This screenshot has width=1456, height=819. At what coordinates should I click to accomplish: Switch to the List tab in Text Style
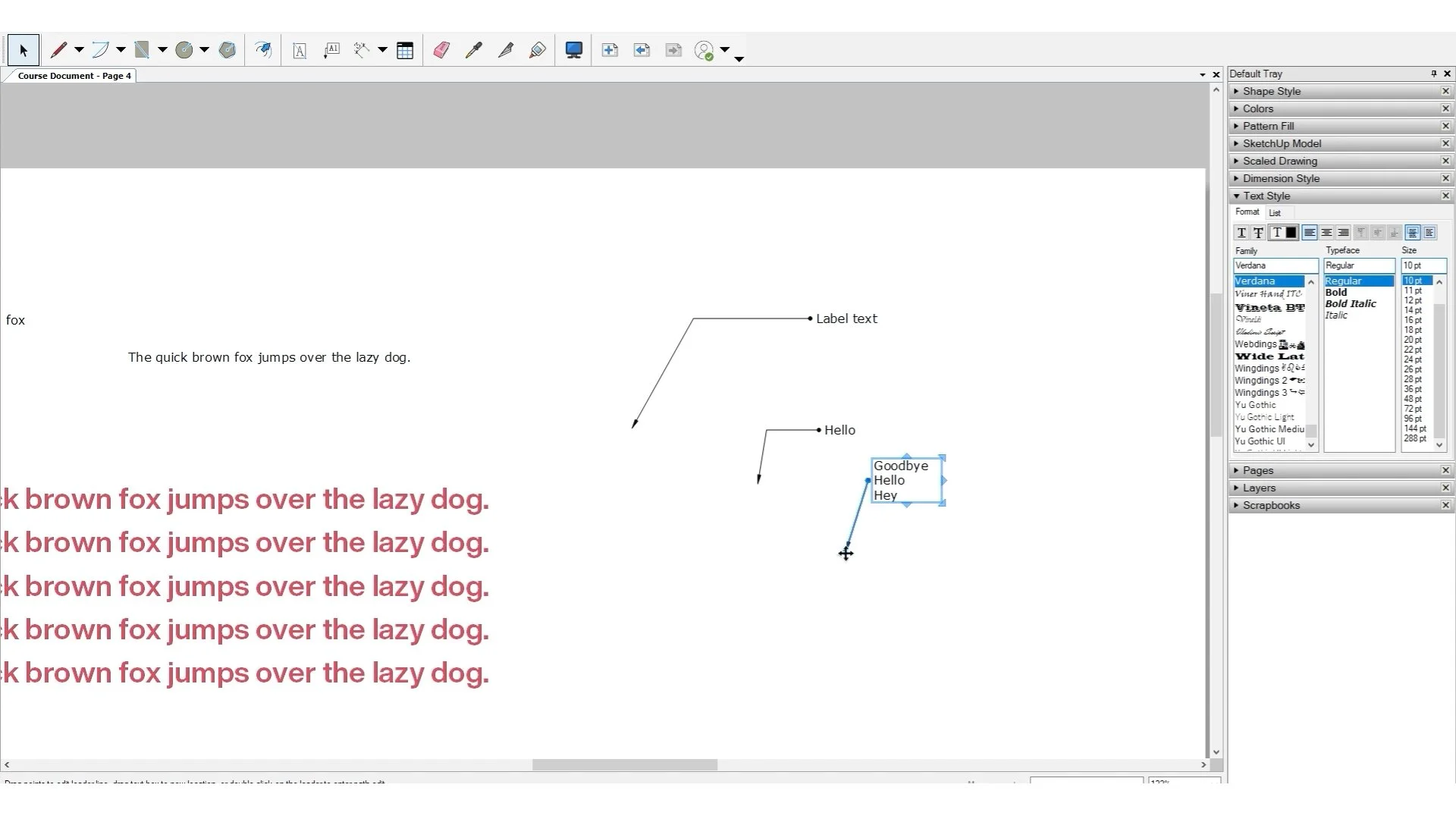(1276, 212)
